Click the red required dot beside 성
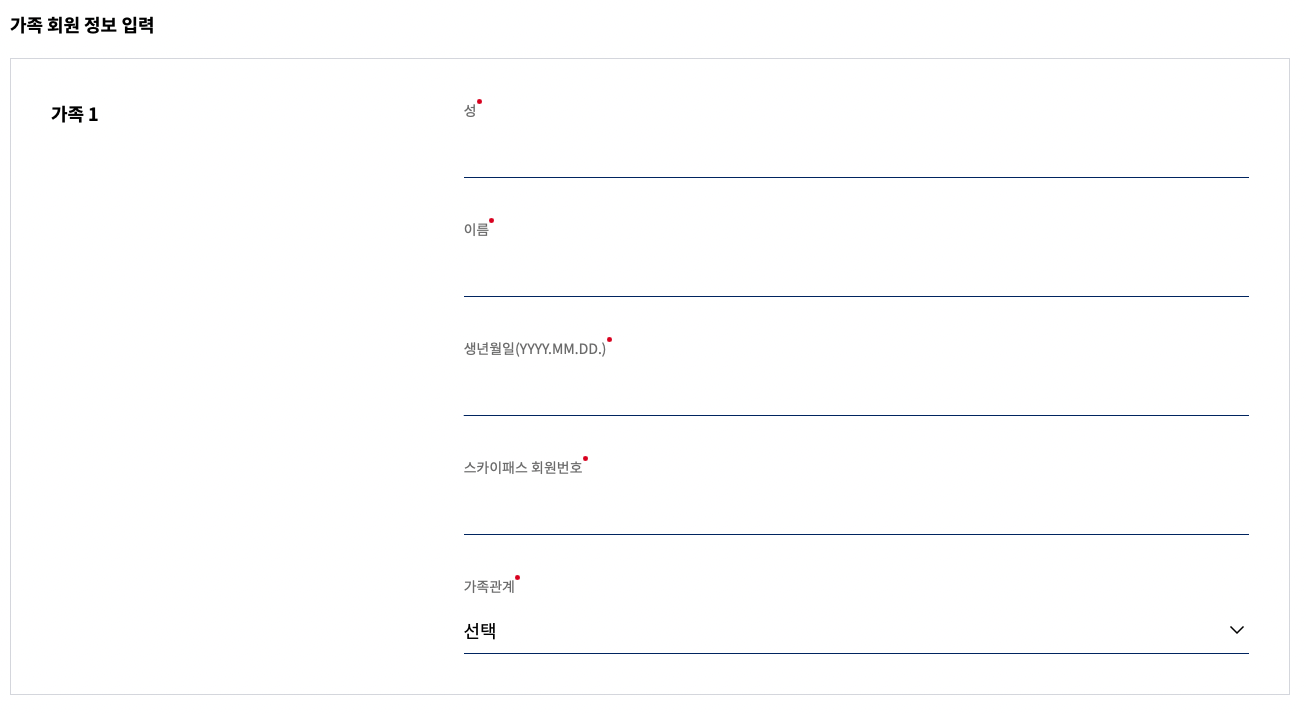This screenshot has width=1306, height=714. pyautogui.click(x=481, y=99)
